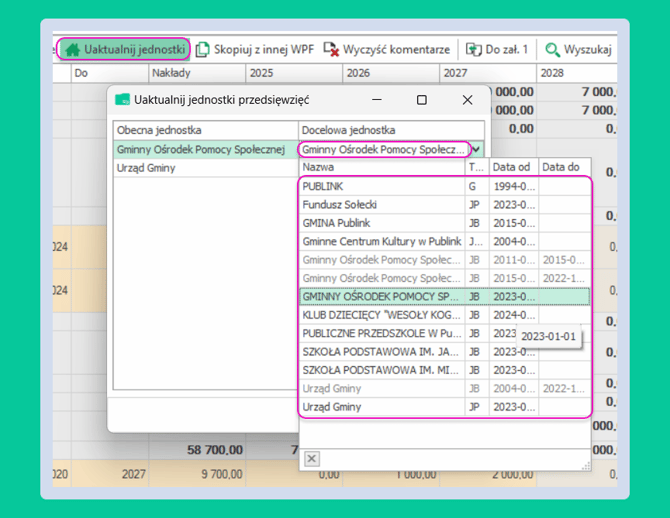Click the dialog title green icon
Screen dimensions: 670x518
(x=122, y=100)
